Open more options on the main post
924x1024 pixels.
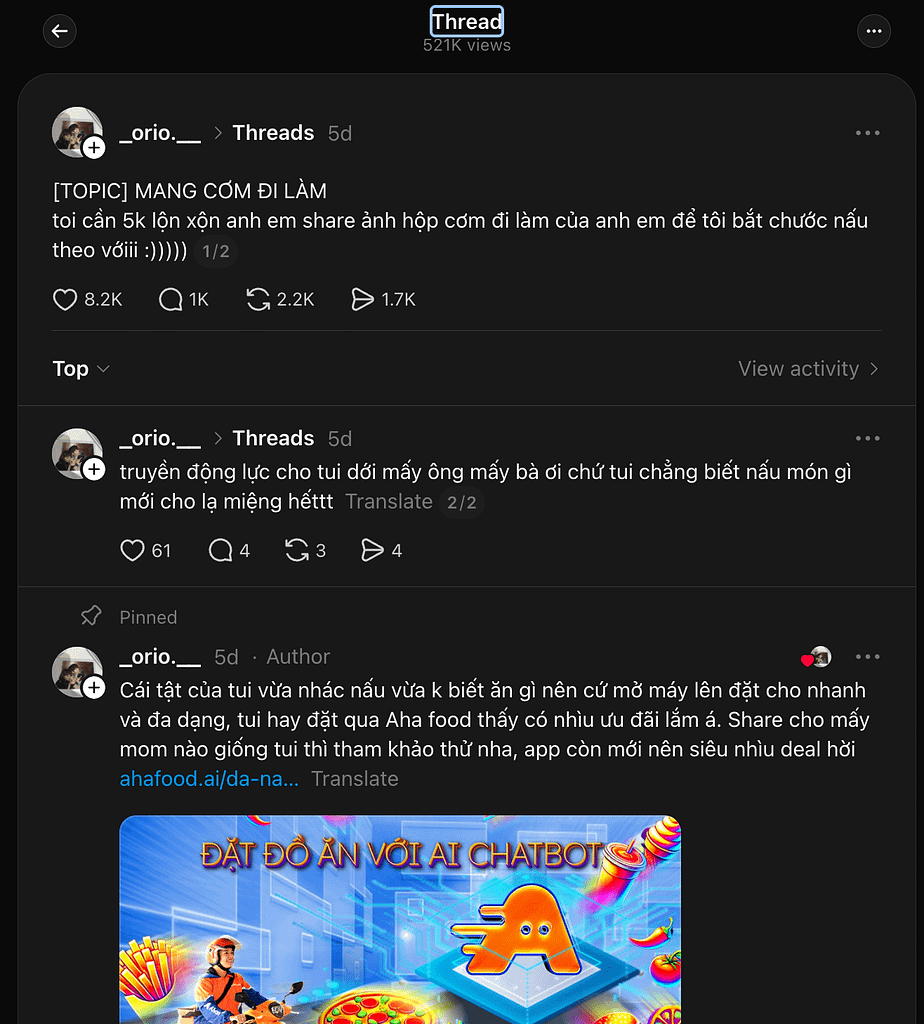tap(867, 133)
